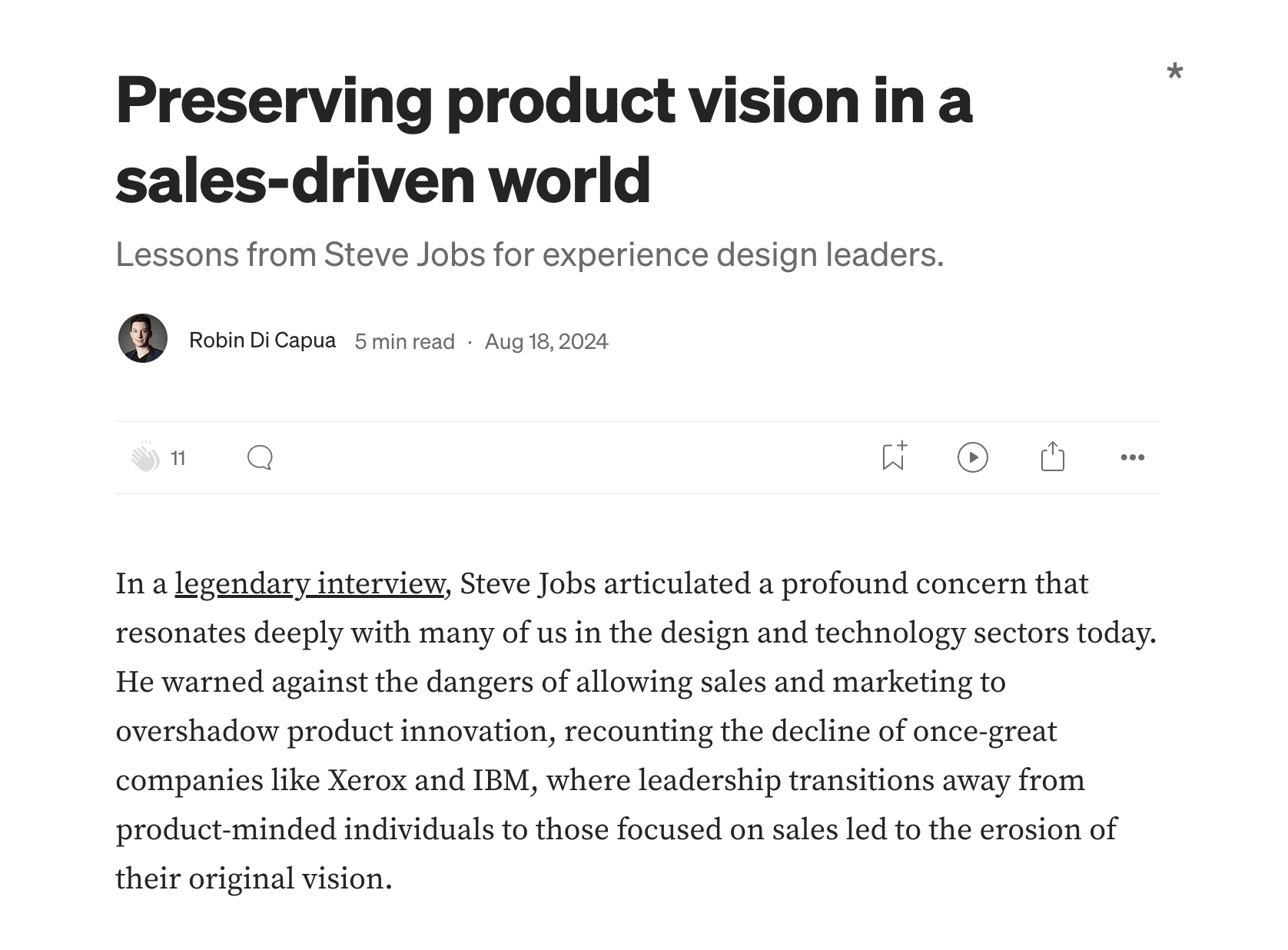Viewport: 1288px width, 950px height.
Task: Open the comment responses icon
Action: coord(260,457)
